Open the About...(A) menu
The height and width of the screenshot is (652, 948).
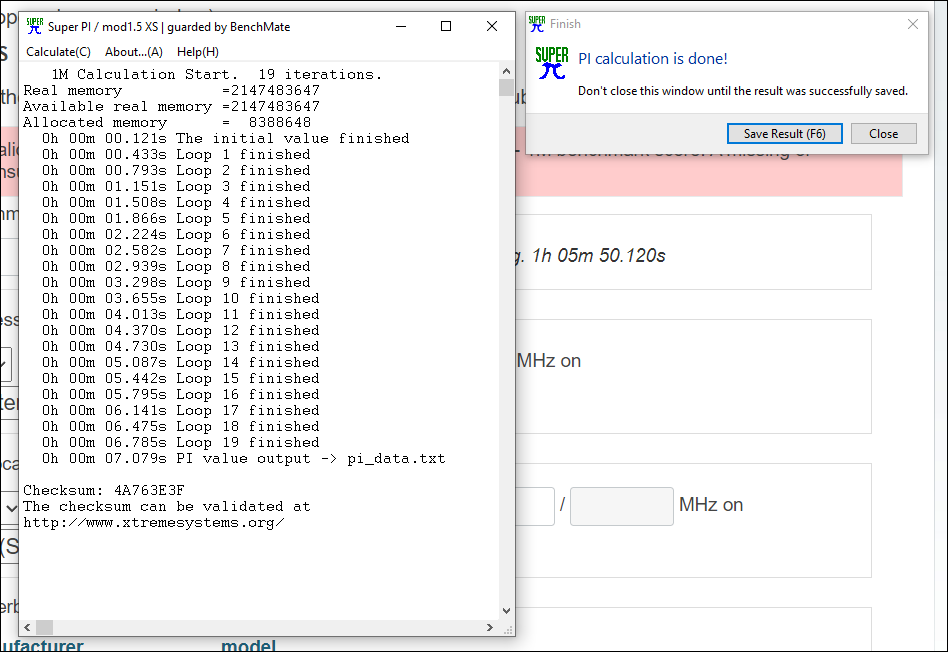[x=134, y=52]
